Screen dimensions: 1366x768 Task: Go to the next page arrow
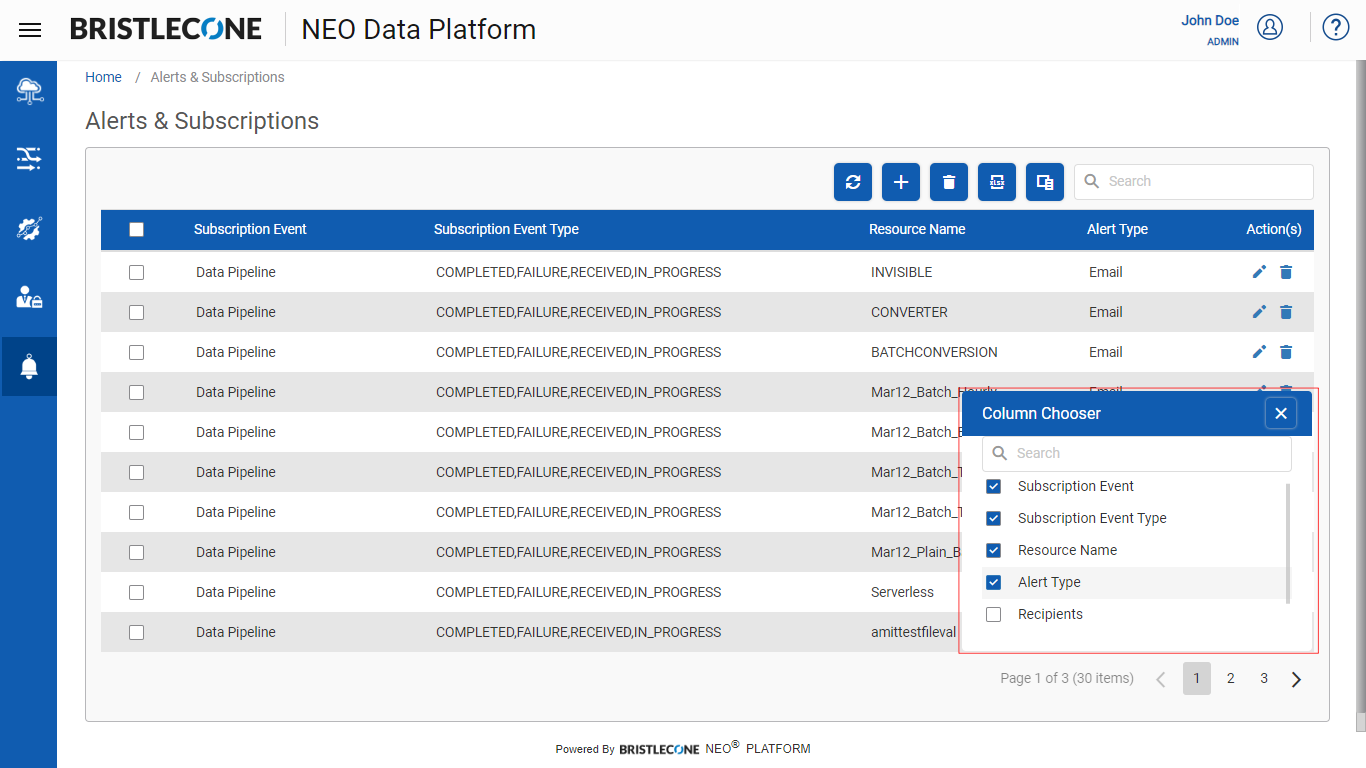1297,679
